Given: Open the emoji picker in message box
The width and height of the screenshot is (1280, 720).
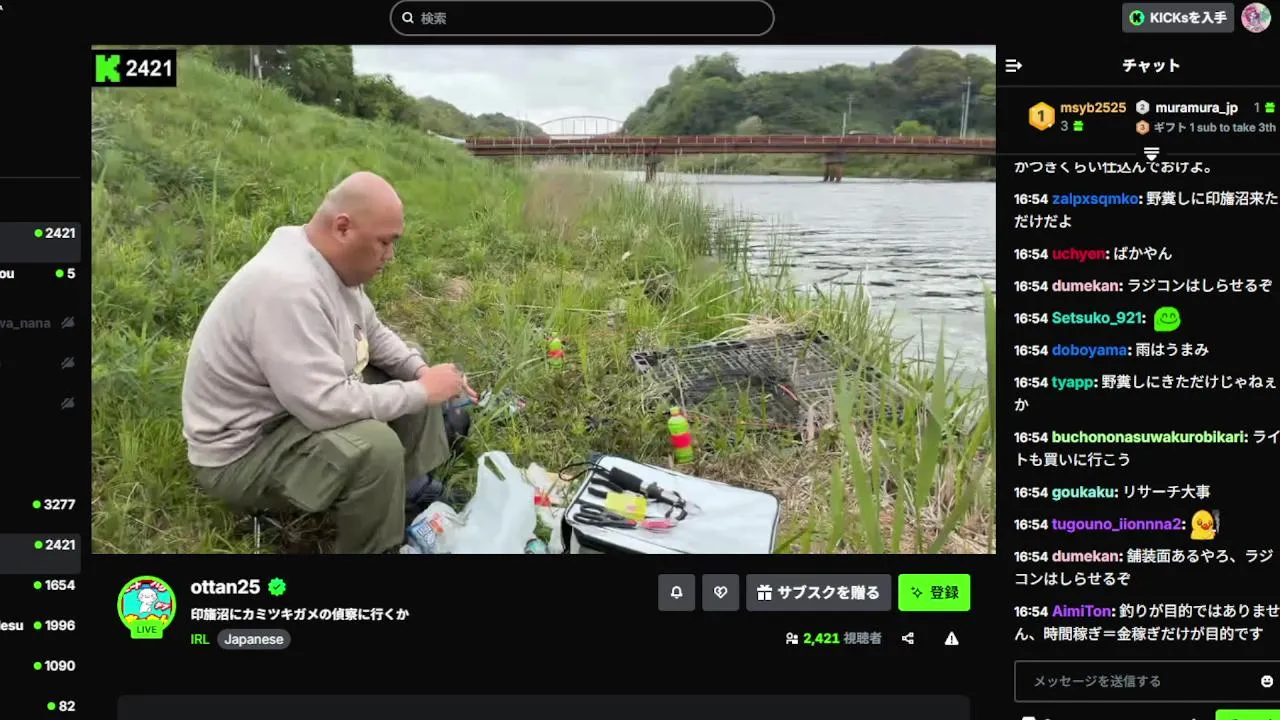Looking at the screenshot, I should tap(1267, 681).
